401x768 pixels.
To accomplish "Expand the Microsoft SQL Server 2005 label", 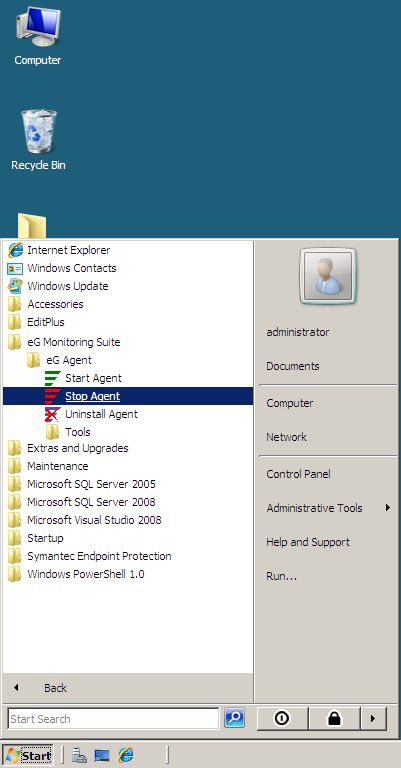I will [x=92, y=484].
